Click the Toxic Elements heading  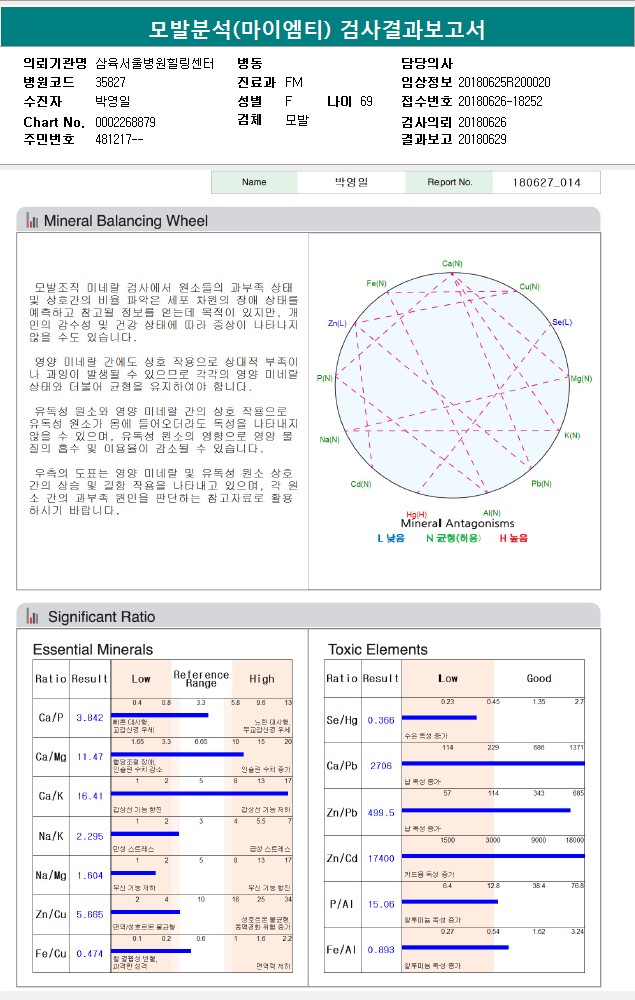tap(378, 650)
